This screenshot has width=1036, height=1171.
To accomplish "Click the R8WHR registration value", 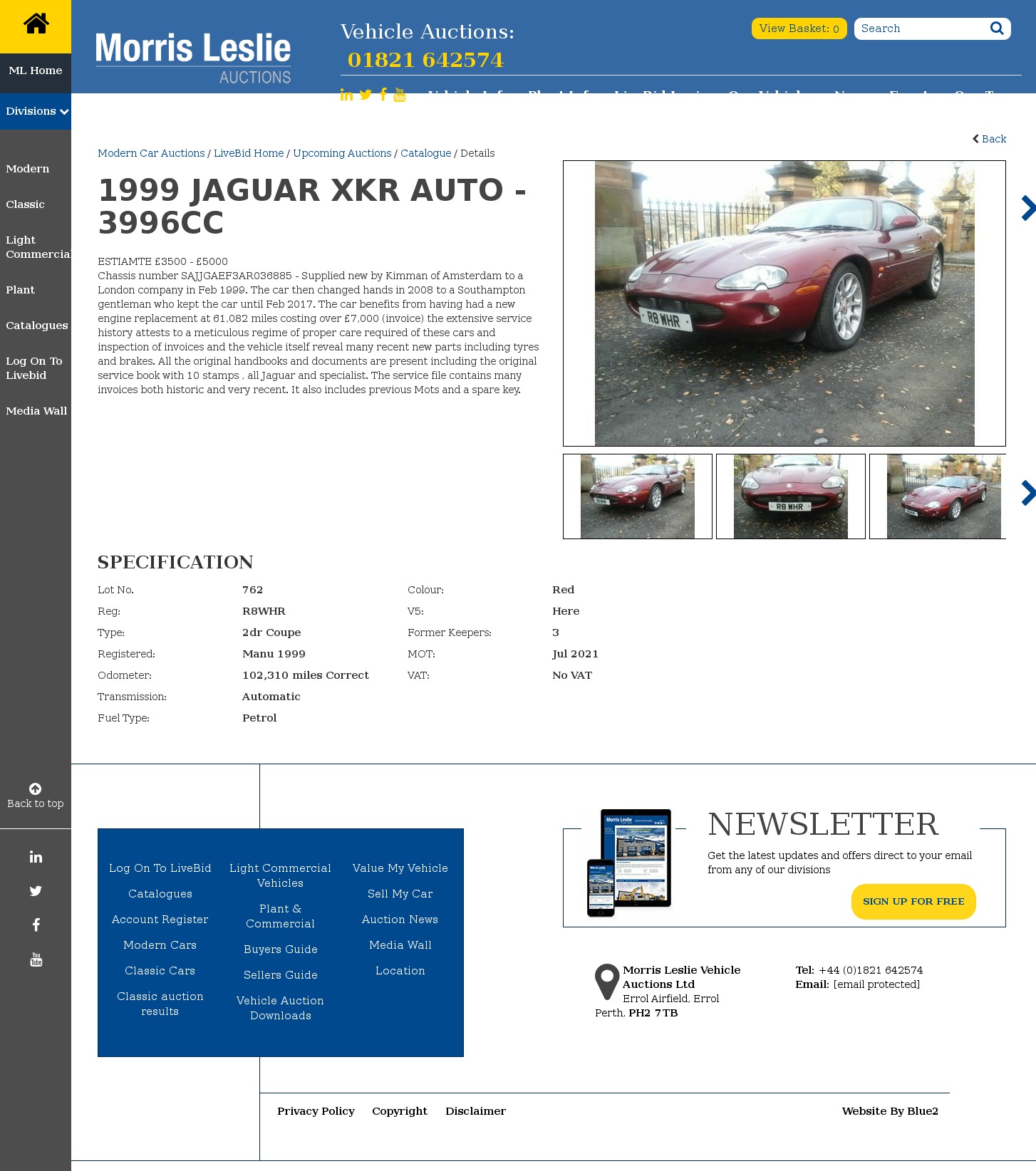I will click(264, 611).
